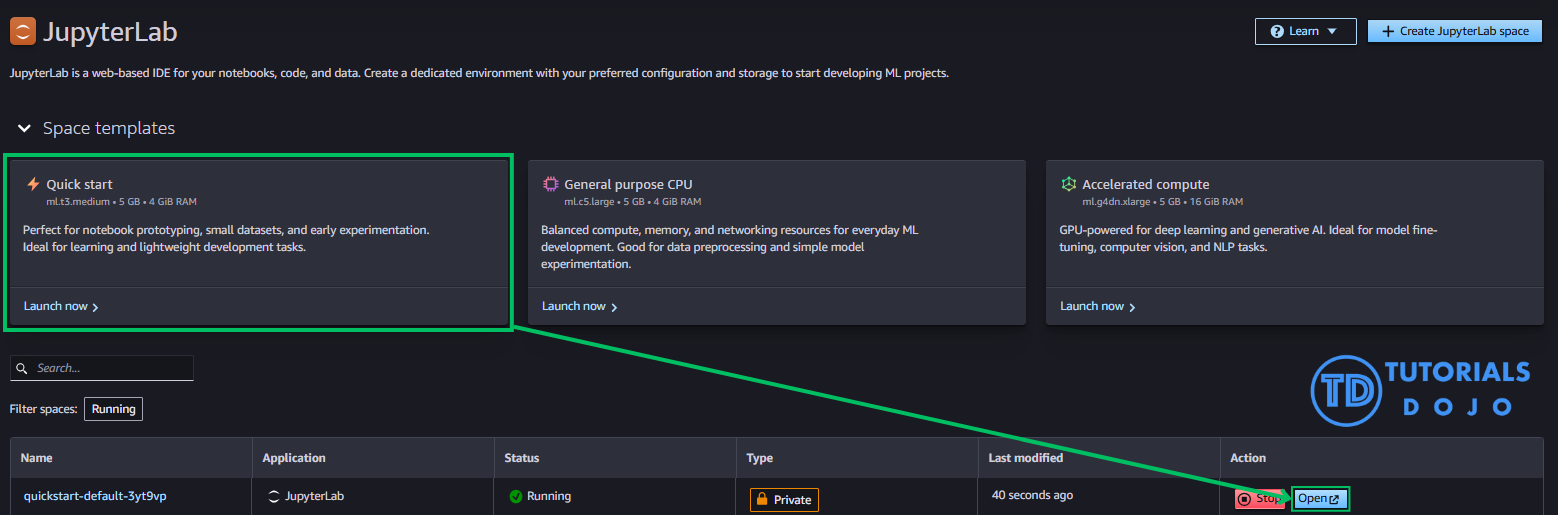Collapse the Space templates section

pos(24,129)
